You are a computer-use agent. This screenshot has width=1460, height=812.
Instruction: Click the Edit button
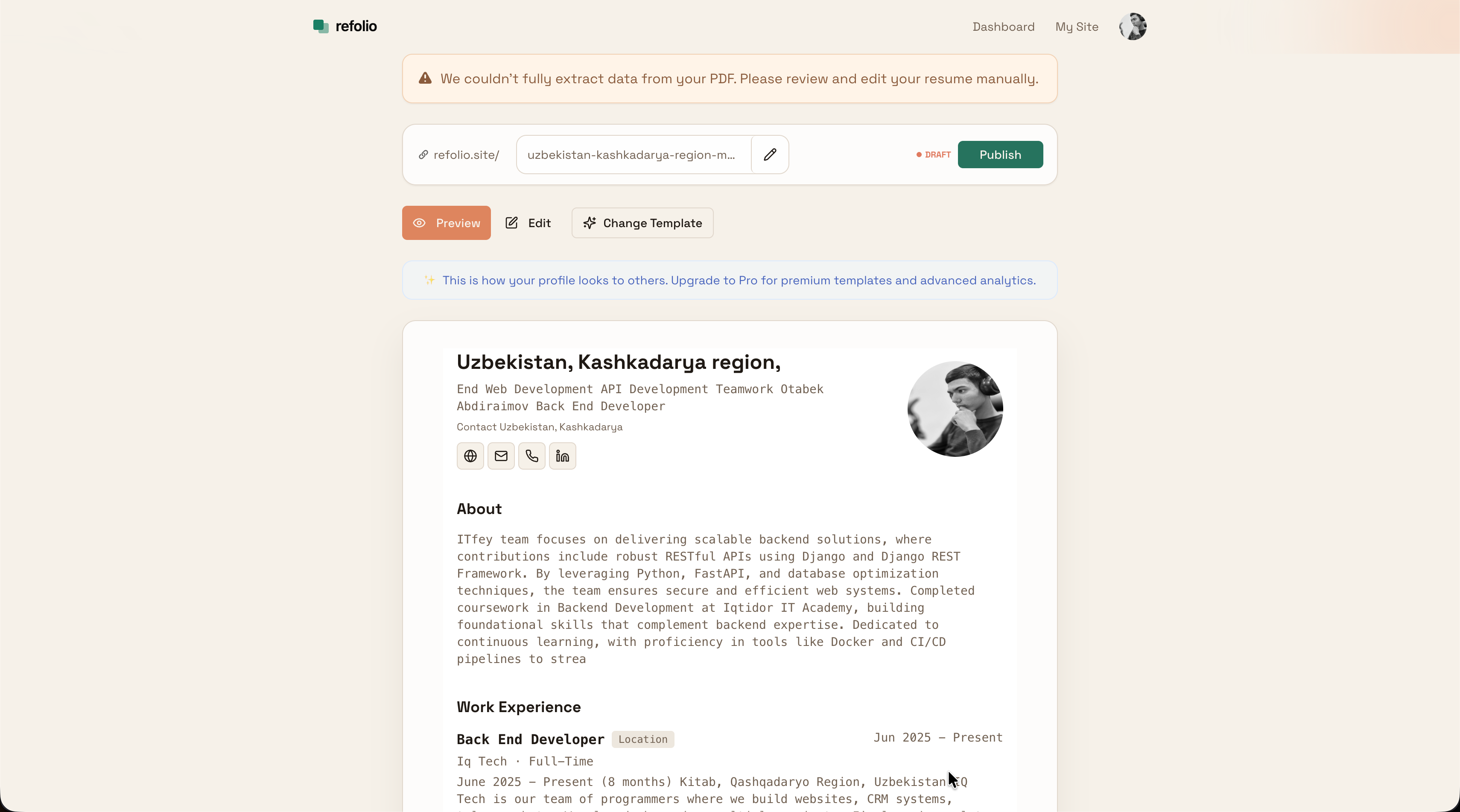click(528, 223)
